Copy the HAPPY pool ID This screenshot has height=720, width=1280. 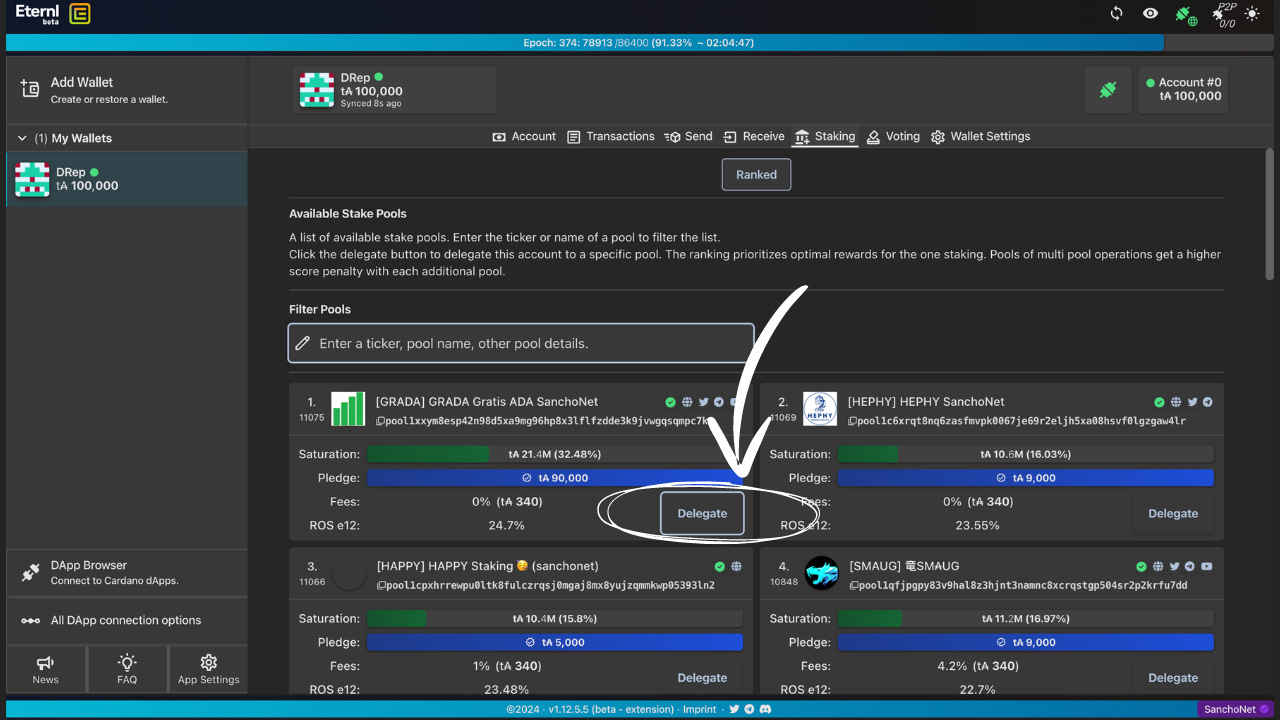click(x=380, y=586)
